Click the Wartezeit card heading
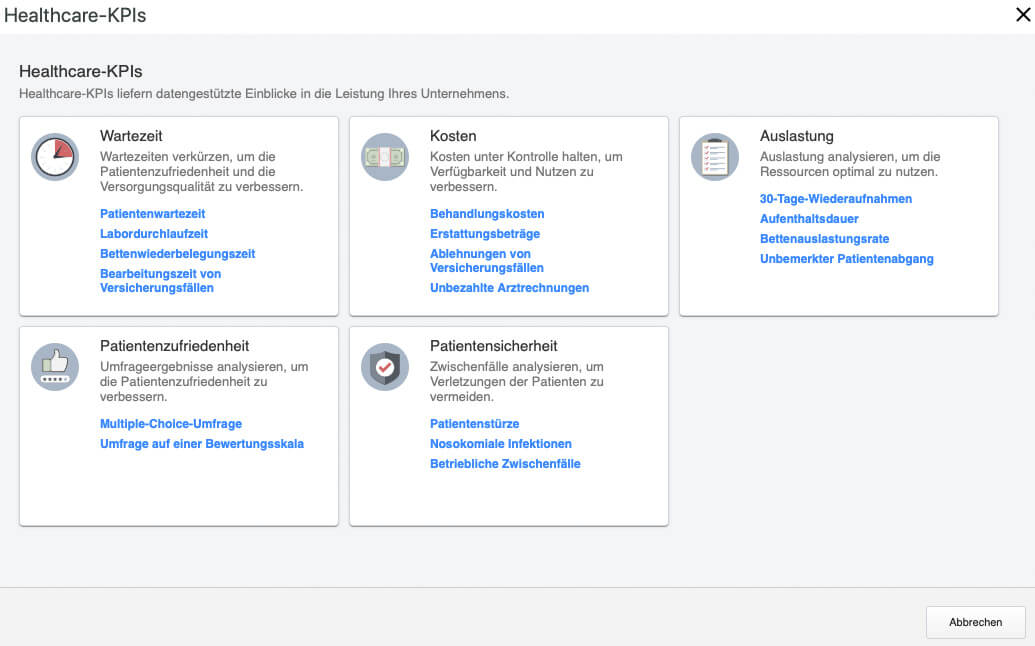The image size is (1035, 646). pyautogui.click(x=131, y=136)
